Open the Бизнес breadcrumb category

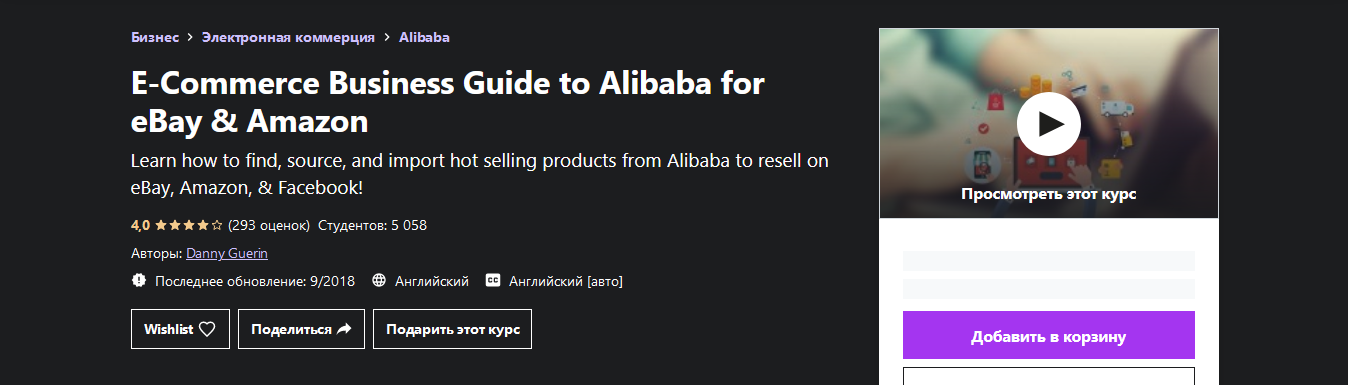tap(155, 37)
